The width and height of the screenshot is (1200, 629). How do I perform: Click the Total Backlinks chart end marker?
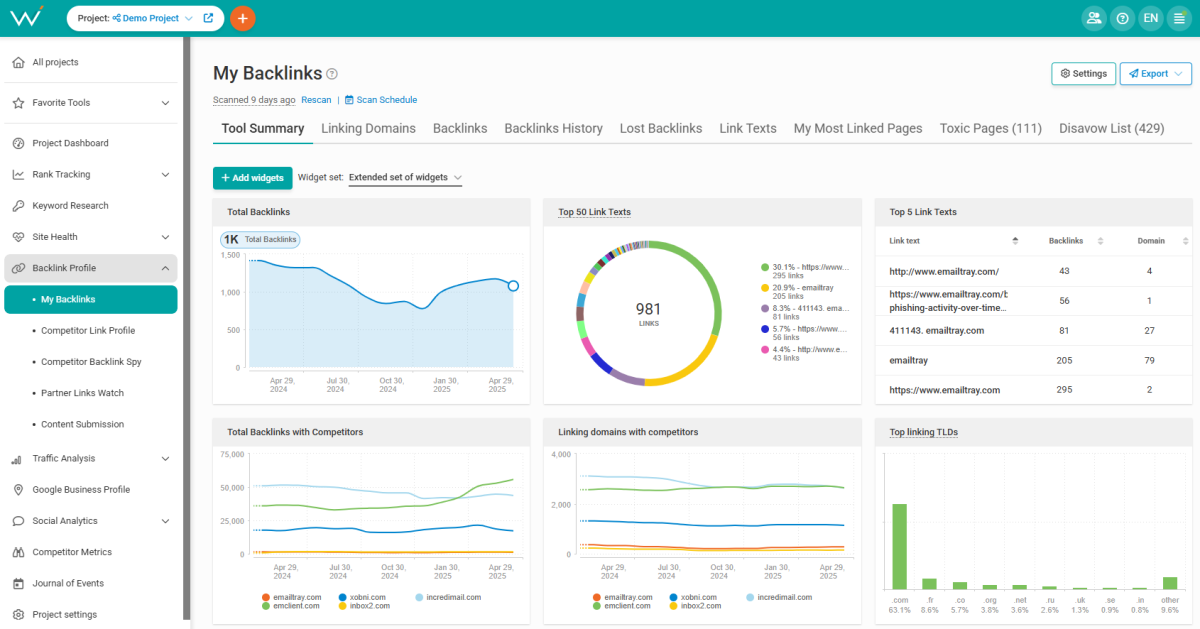click(x=513, y=286)
